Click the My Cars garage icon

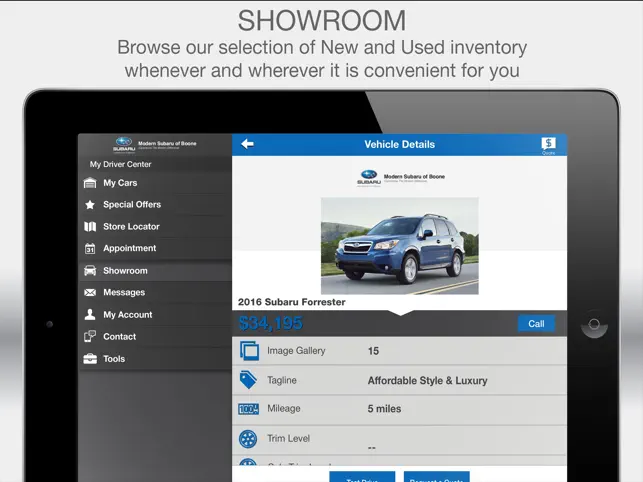click(90, 183)
